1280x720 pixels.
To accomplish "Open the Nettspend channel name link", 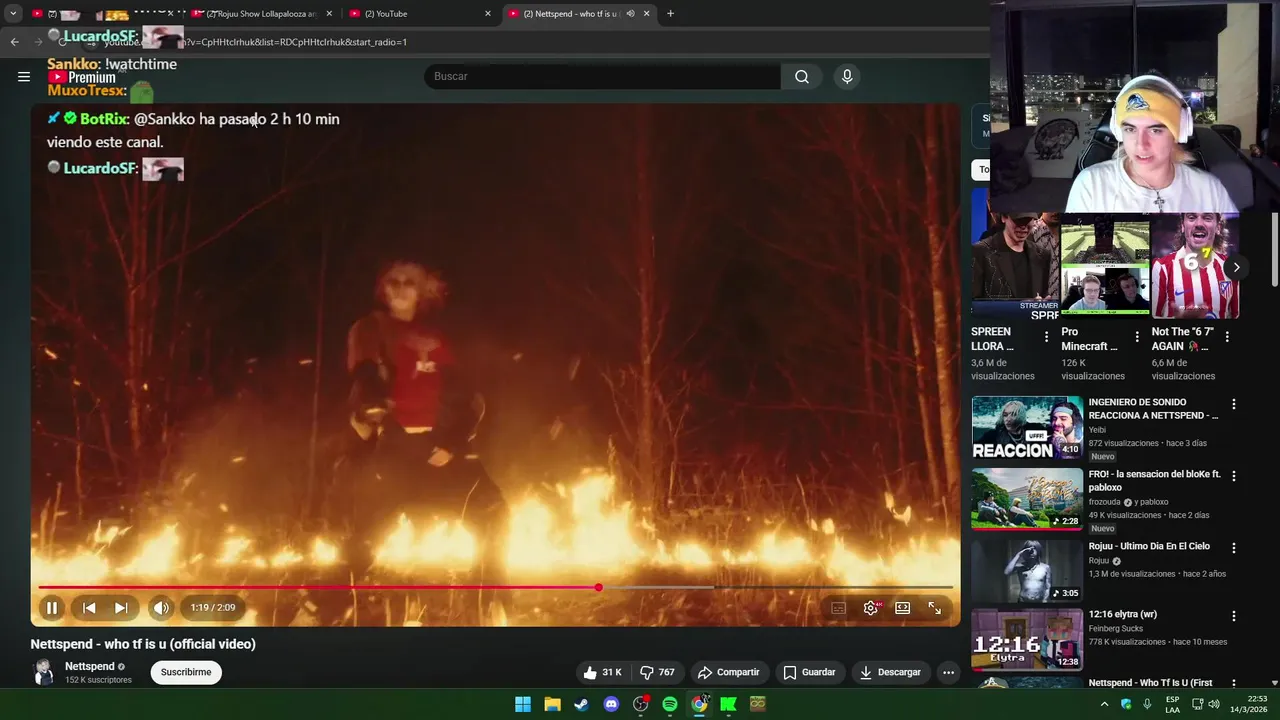I will 90,666.
